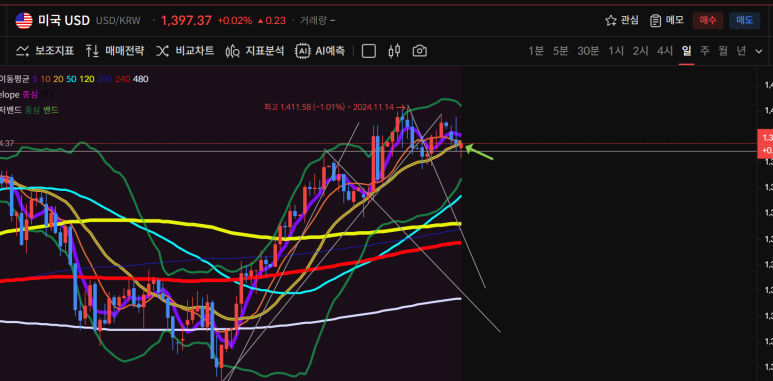This screenshot has width=773, height=381.
Task: Select the 5분 timeframe
Action: tap(561, 51)
